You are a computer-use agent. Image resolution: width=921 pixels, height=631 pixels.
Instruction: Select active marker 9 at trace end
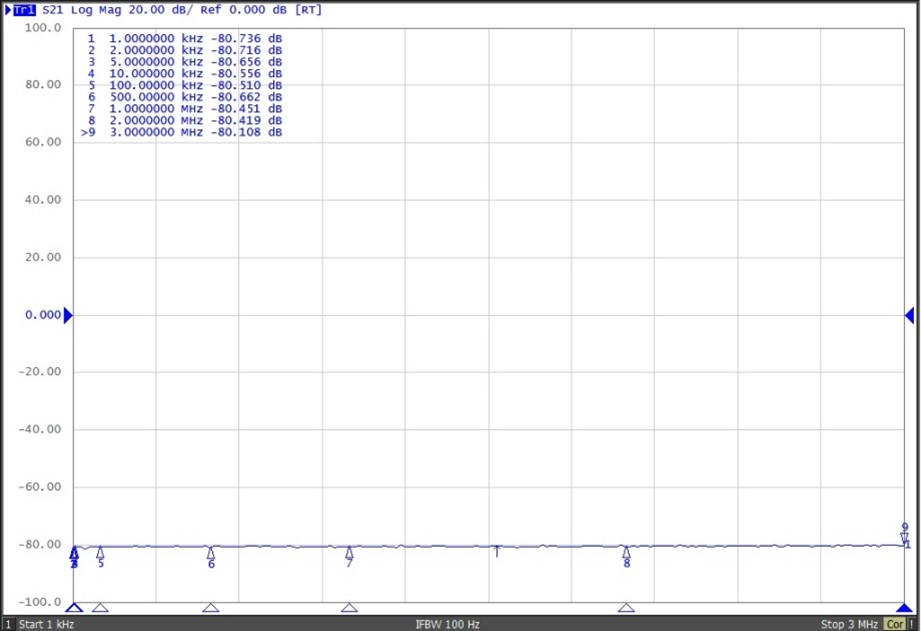905,536
